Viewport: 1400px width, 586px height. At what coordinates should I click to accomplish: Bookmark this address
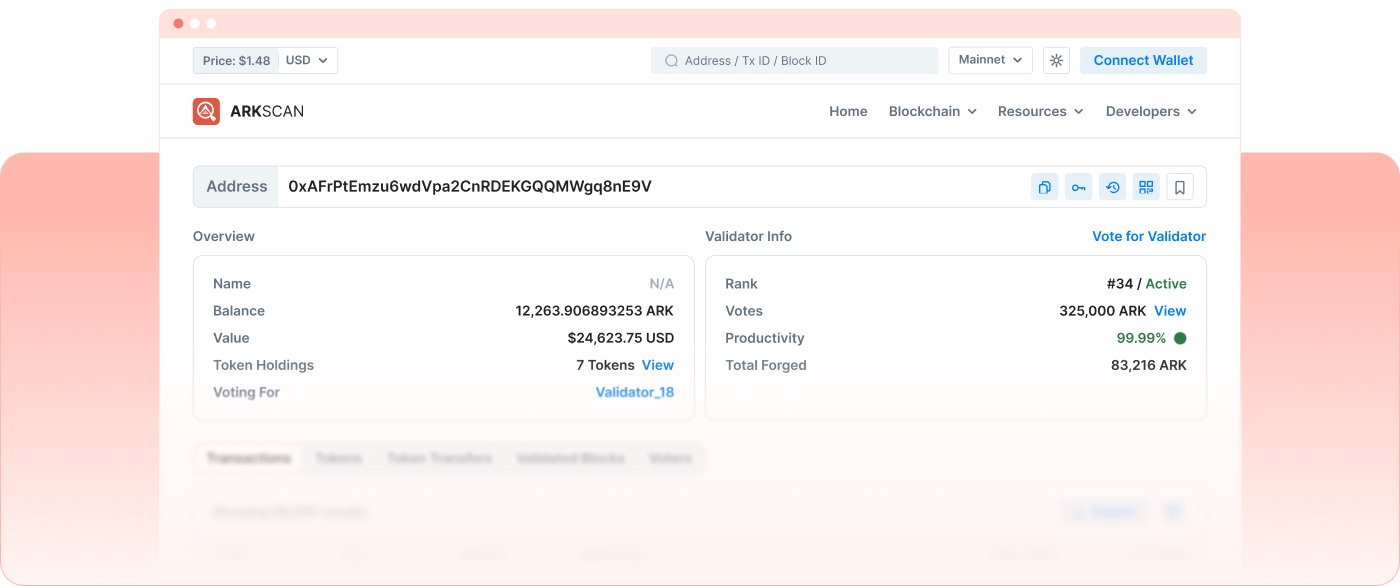coord(1180,187)
